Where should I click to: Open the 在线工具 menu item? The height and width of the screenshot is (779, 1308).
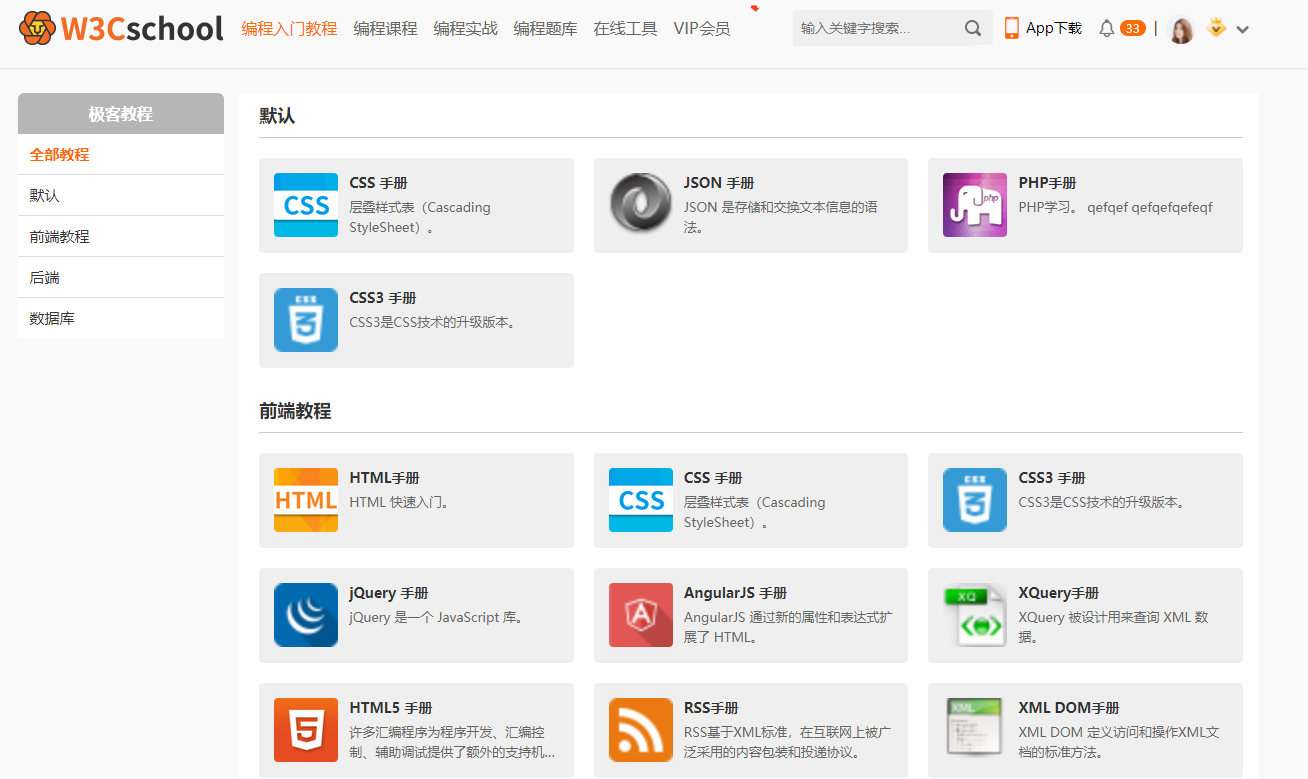pyautogui.click(x=625, y=29)
